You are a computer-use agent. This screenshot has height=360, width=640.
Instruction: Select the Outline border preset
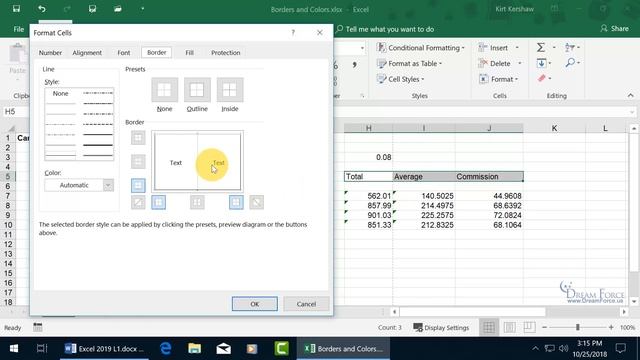197,89
